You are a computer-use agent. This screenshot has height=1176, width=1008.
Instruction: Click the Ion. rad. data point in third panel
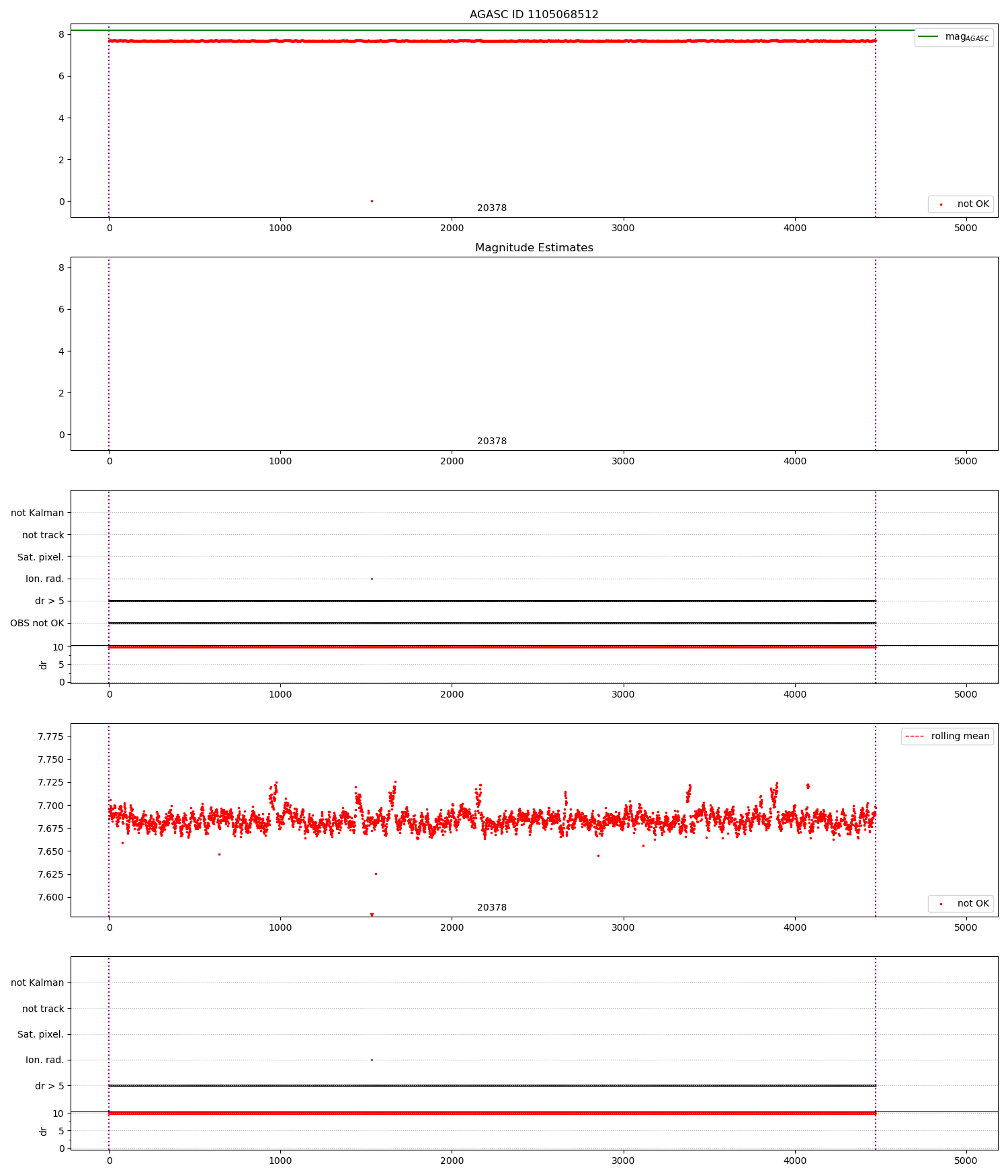click(372, 579)
